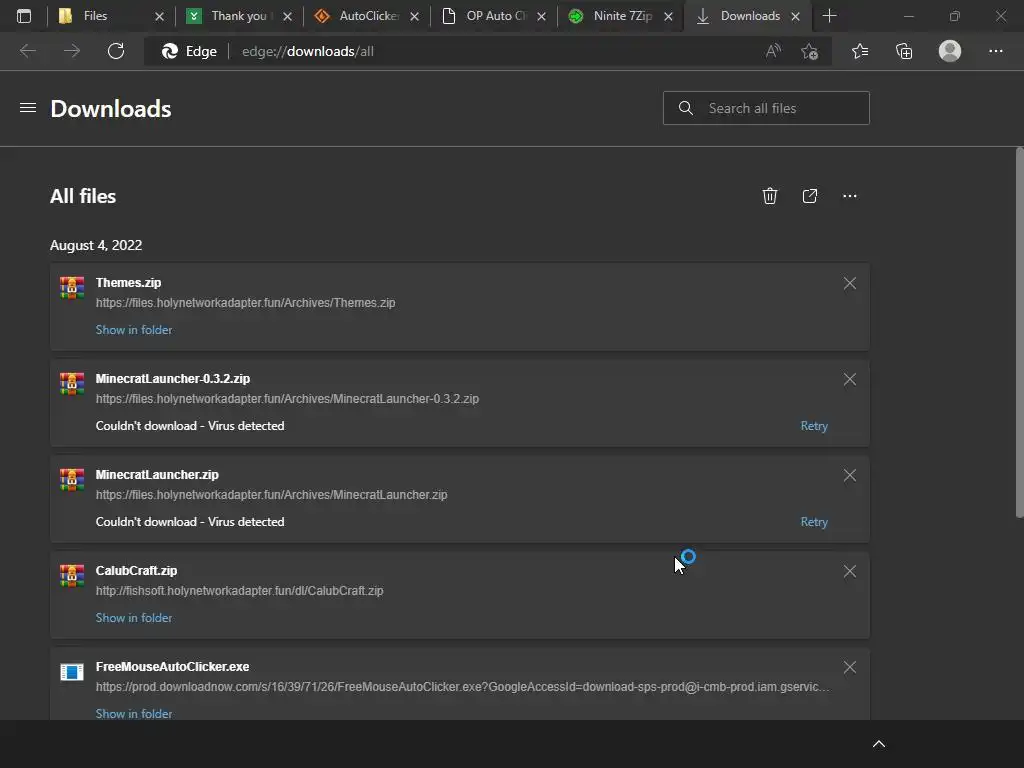Click Show in folder for Themes.zip
Screen dimensions: 1024x768
pos(134,330)
